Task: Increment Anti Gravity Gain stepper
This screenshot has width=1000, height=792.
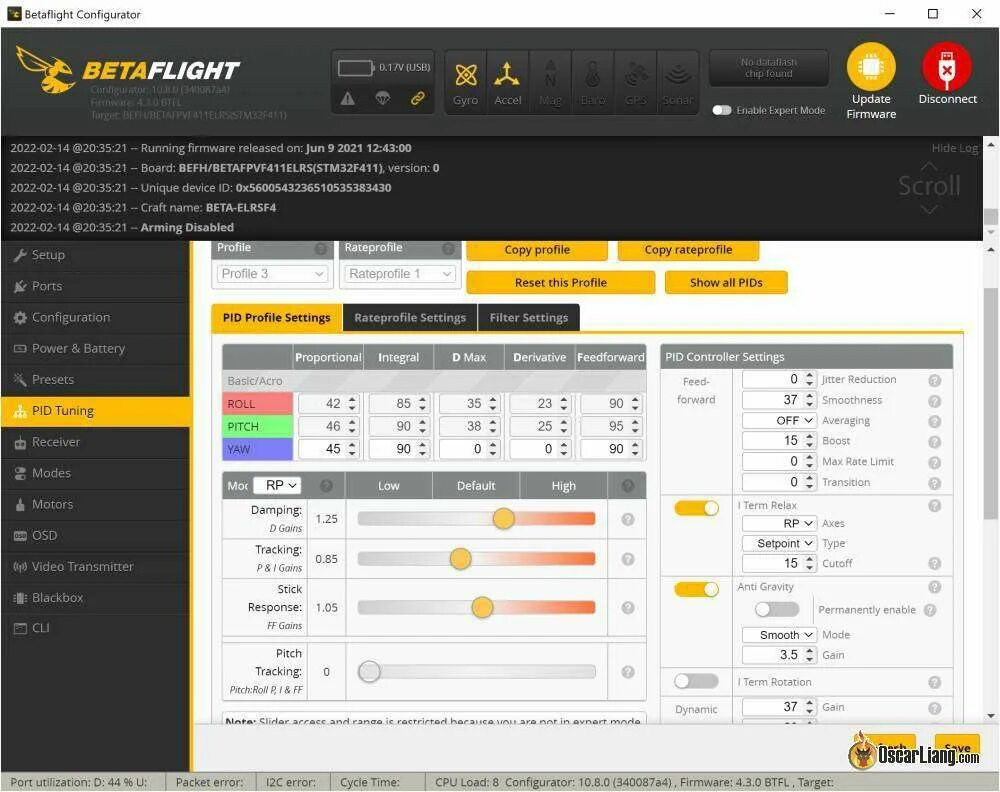Action: [809, 651]
